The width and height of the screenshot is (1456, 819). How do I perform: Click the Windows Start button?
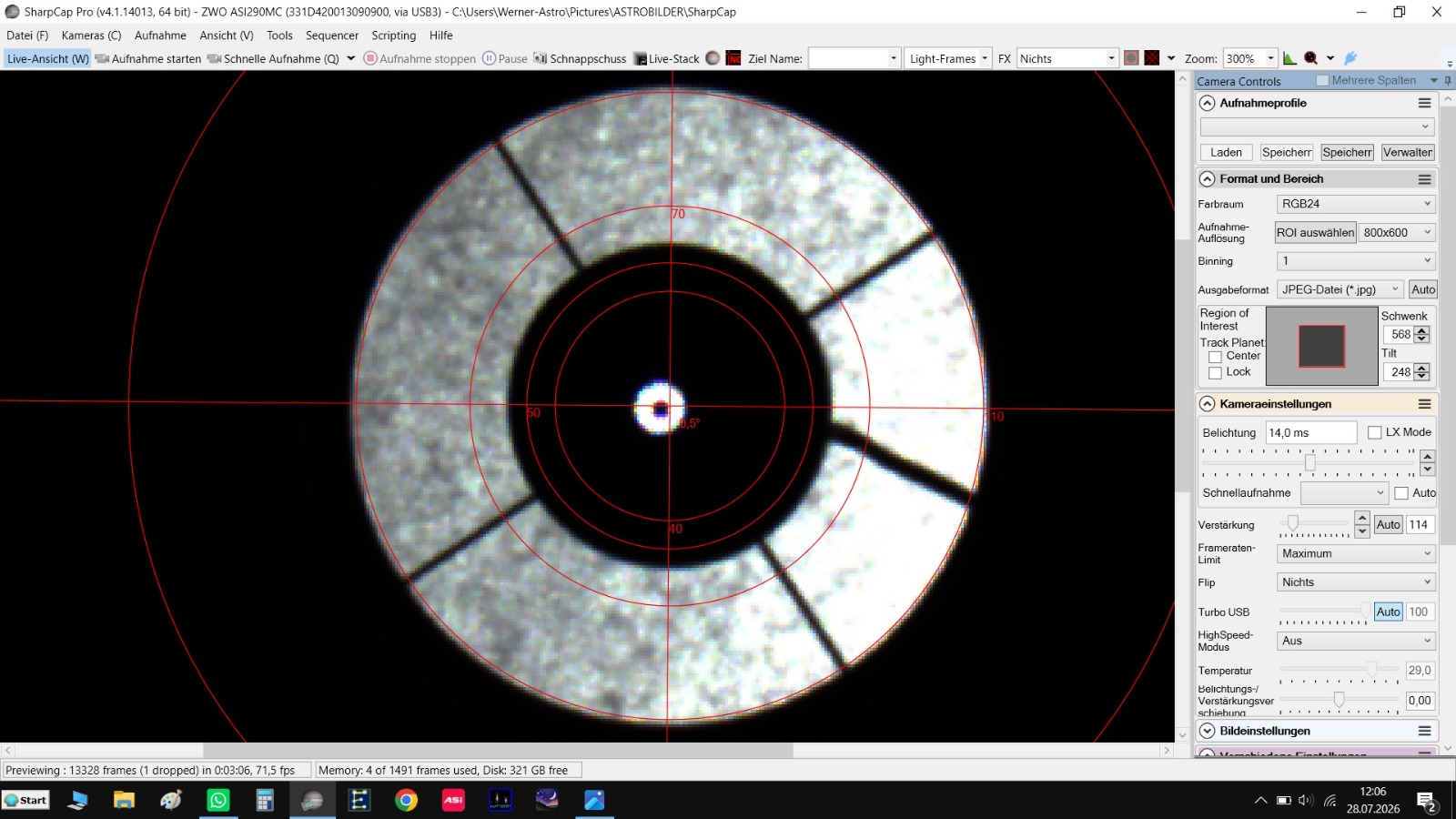[25, 800]
